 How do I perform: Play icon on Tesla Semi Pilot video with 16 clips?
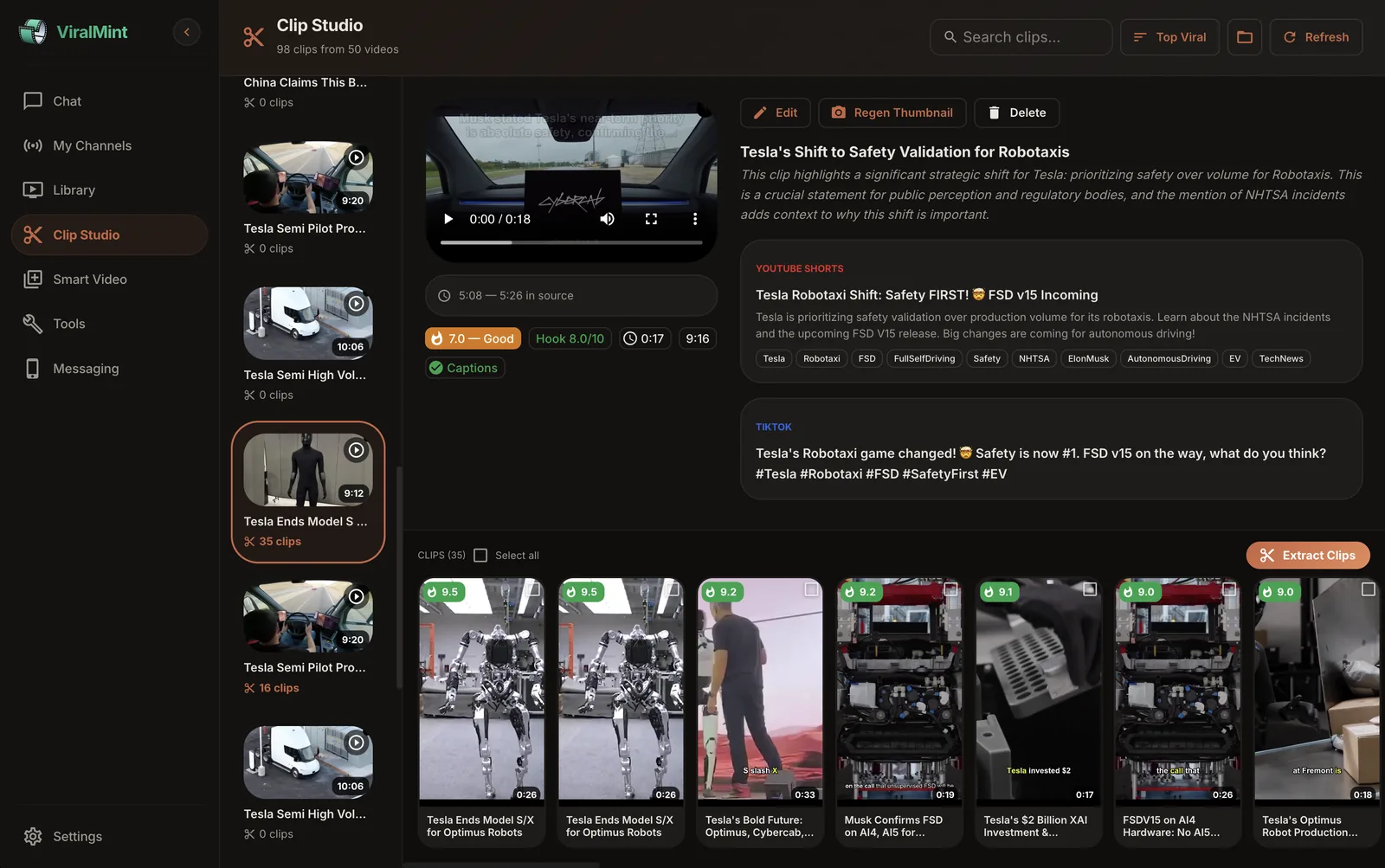point(356,596)
